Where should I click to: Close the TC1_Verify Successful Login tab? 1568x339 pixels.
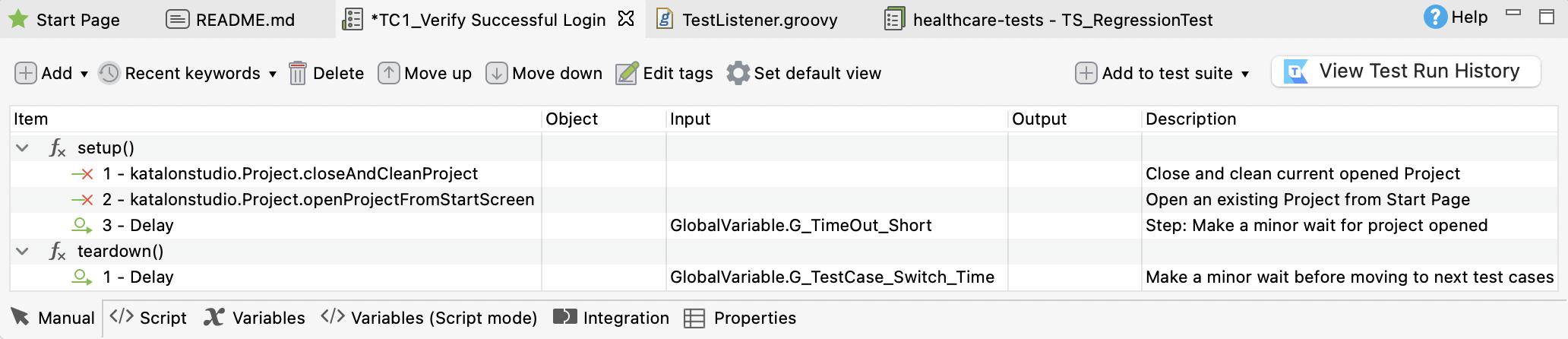[626, 19]
